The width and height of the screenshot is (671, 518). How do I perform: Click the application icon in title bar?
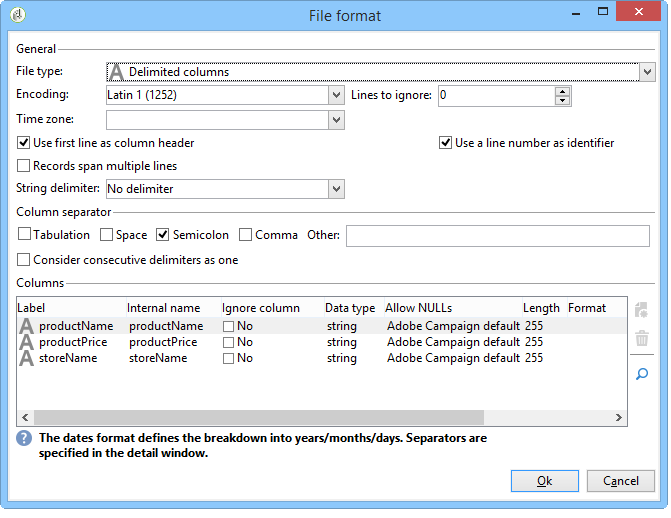(18, 15)
